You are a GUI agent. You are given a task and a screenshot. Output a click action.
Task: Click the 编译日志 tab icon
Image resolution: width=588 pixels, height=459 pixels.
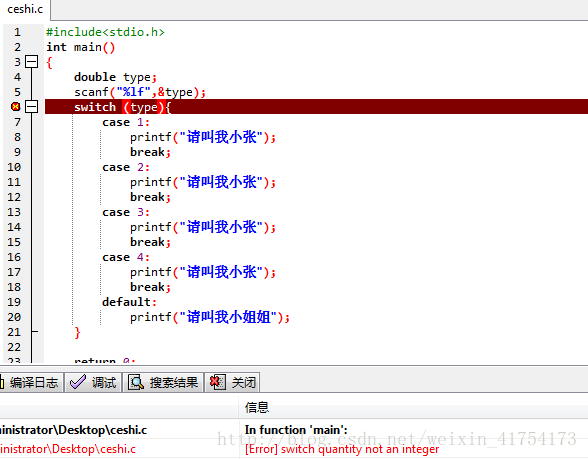[2, 382]
